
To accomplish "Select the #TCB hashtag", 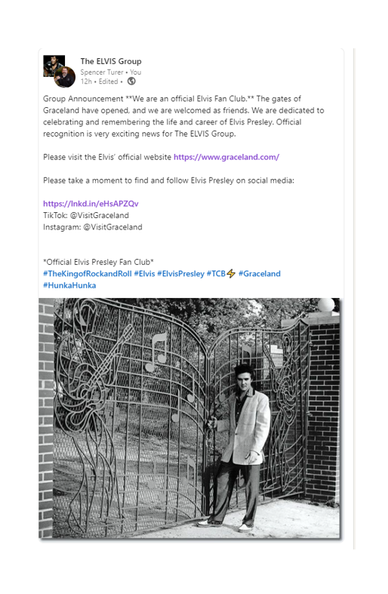I will [x=216, y=274].
